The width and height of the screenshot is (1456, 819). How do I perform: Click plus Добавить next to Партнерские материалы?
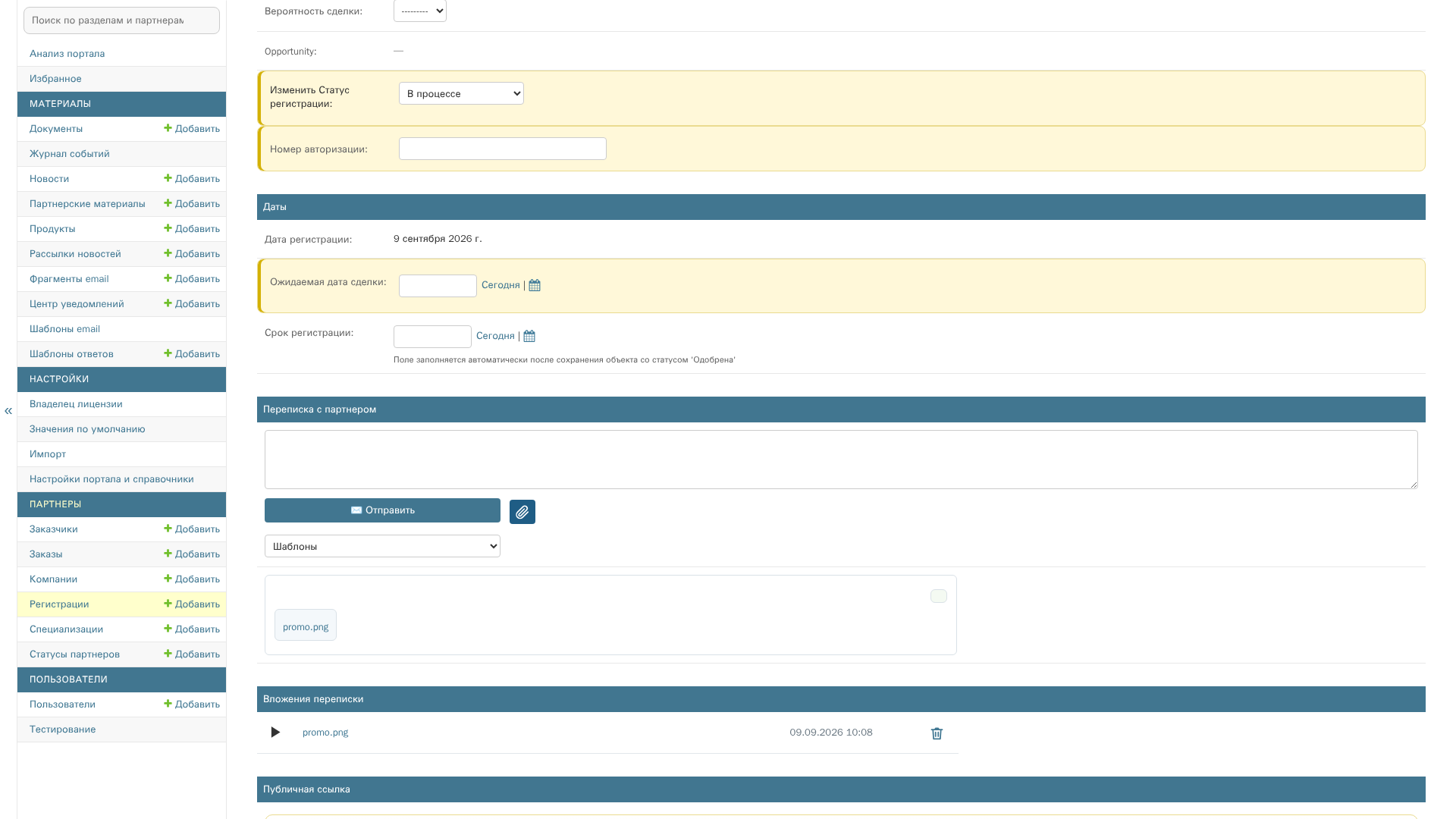(x=192, y=204)
